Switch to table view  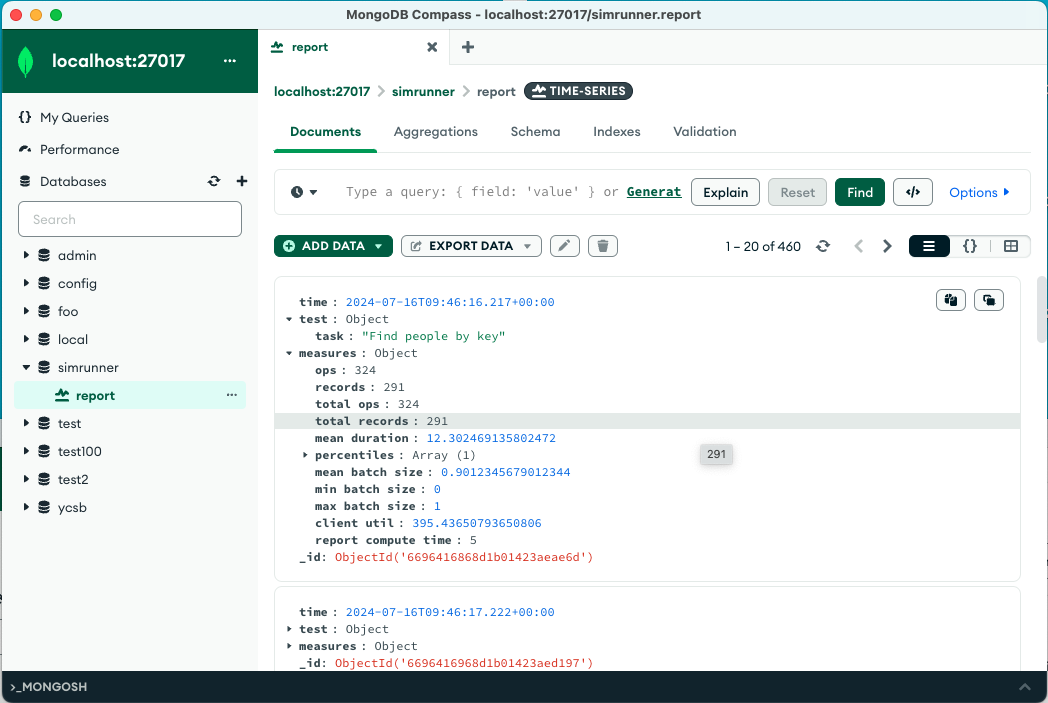tap(1010, 246)
